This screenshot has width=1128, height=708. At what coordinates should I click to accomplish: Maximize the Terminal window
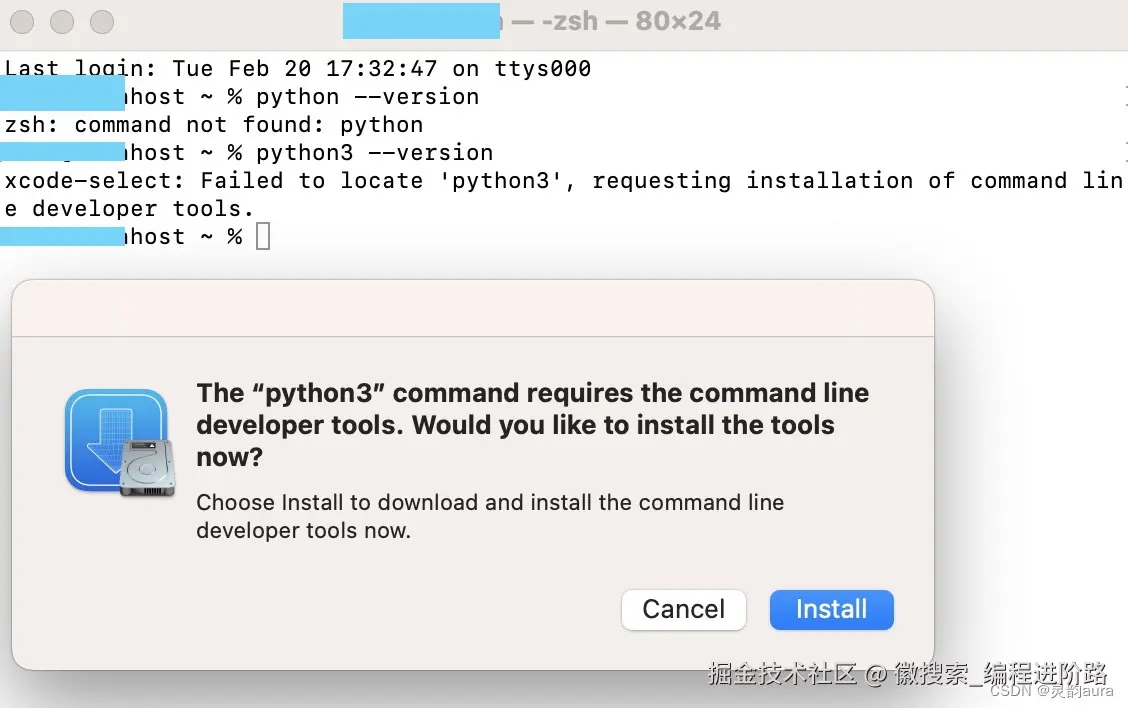tap(102, 21)
